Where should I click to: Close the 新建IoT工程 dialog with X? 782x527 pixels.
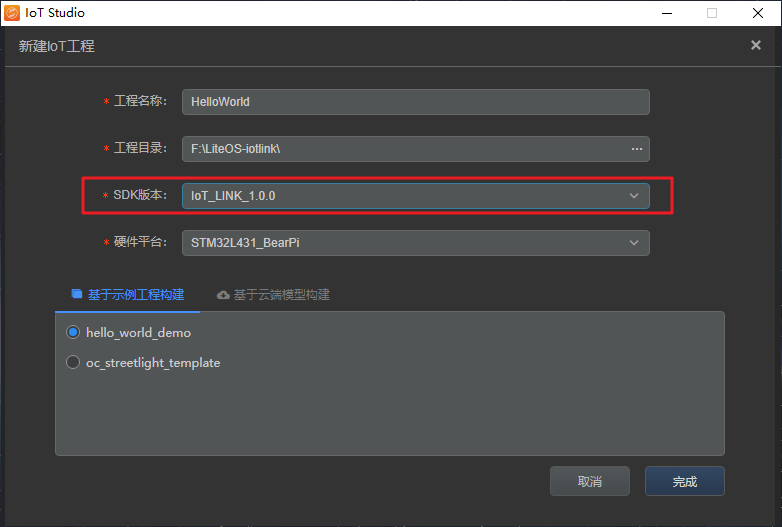coord(756,45)
